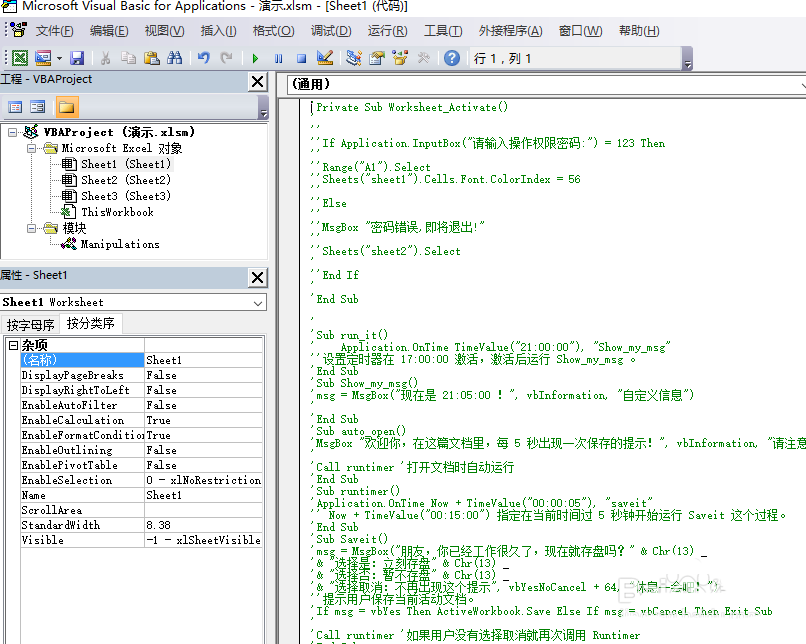This screenshot has height=644, width=806.
Task: Collapse the 模块 folder node
Action: (32, 228)
